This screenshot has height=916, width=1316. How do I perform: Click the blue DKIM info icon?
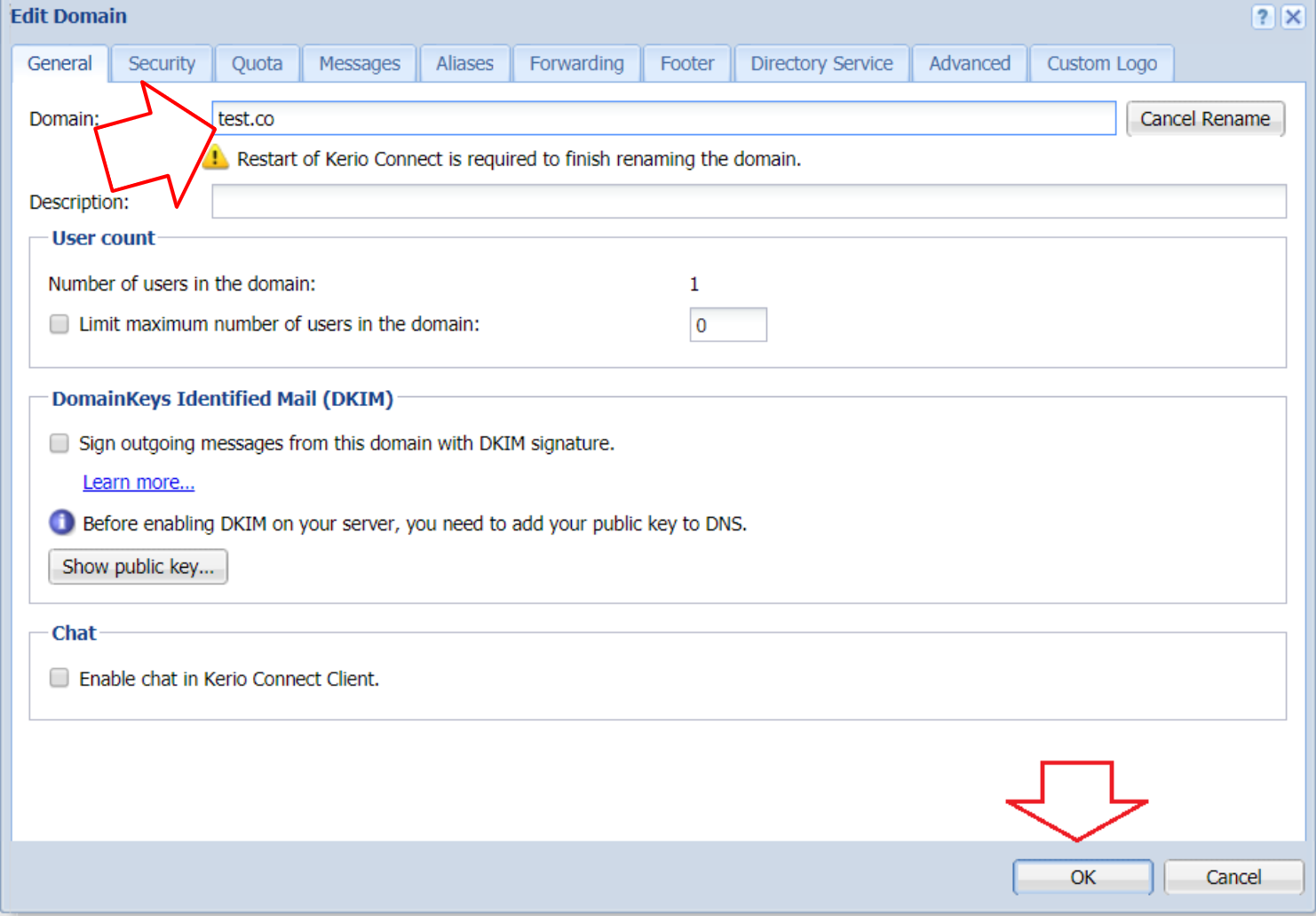point(61,522)
